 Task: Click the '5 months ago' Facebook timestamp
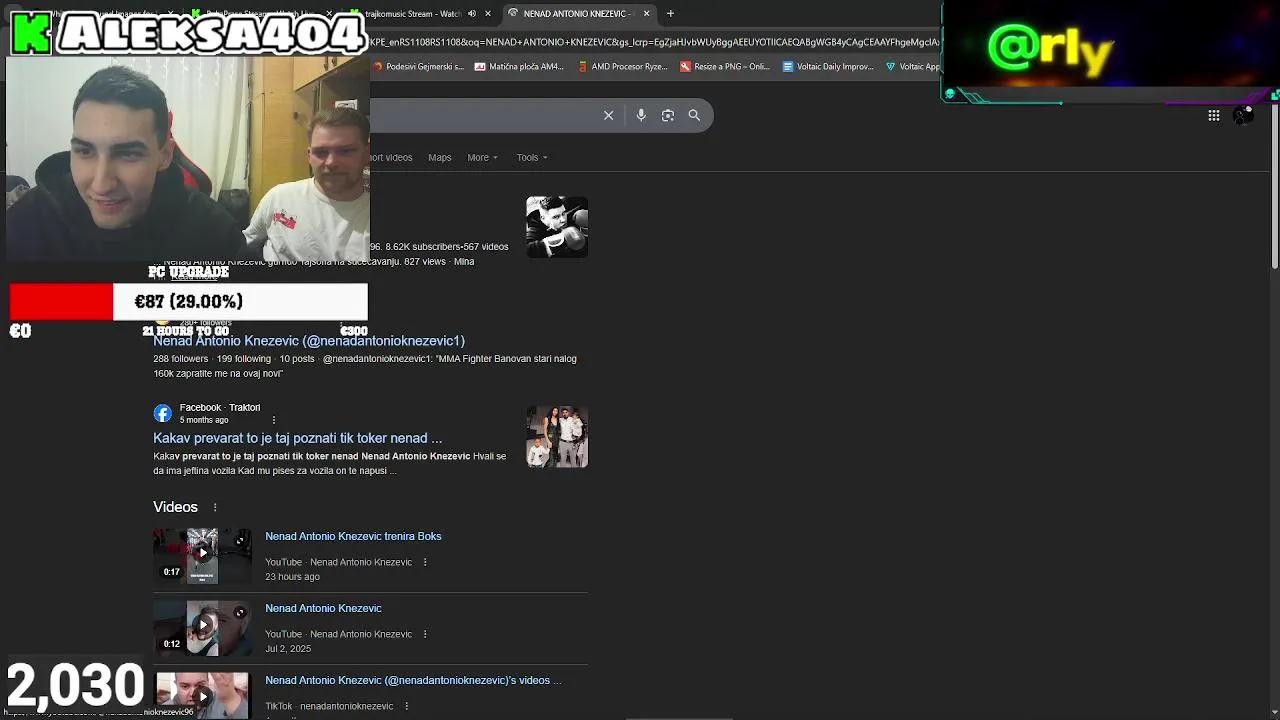pos(204,420)
